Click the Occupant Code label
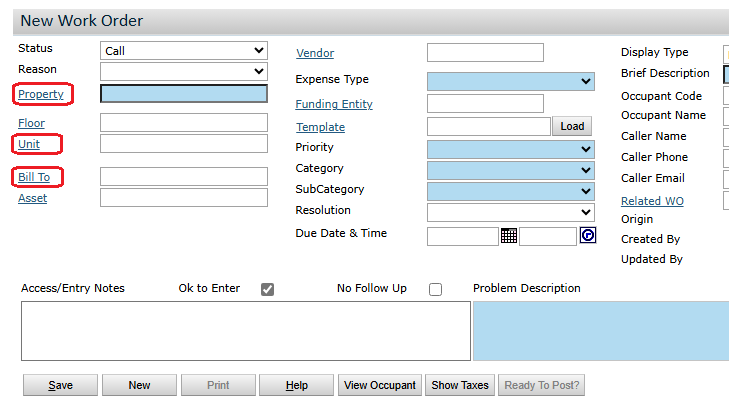 tap(662, 96)
